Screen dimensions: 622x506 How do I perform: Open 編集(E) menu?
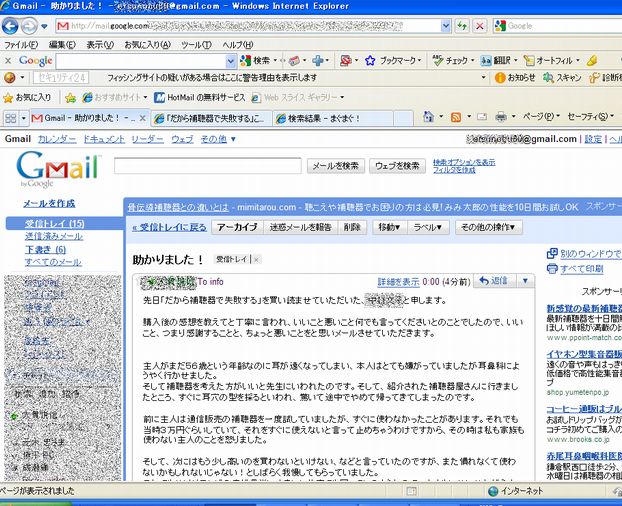point(62,44)
